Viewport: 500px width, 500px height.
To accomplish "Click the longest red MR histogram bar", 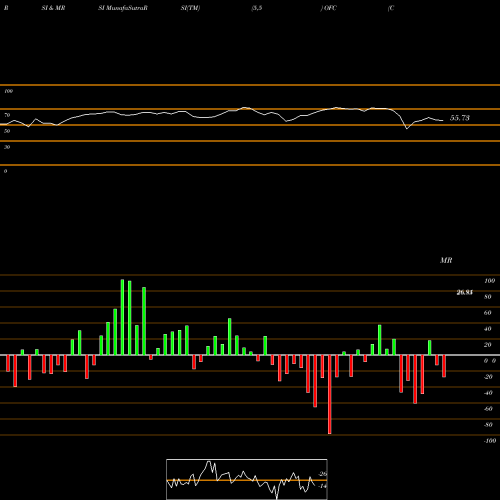I will (x=330, y=394).
